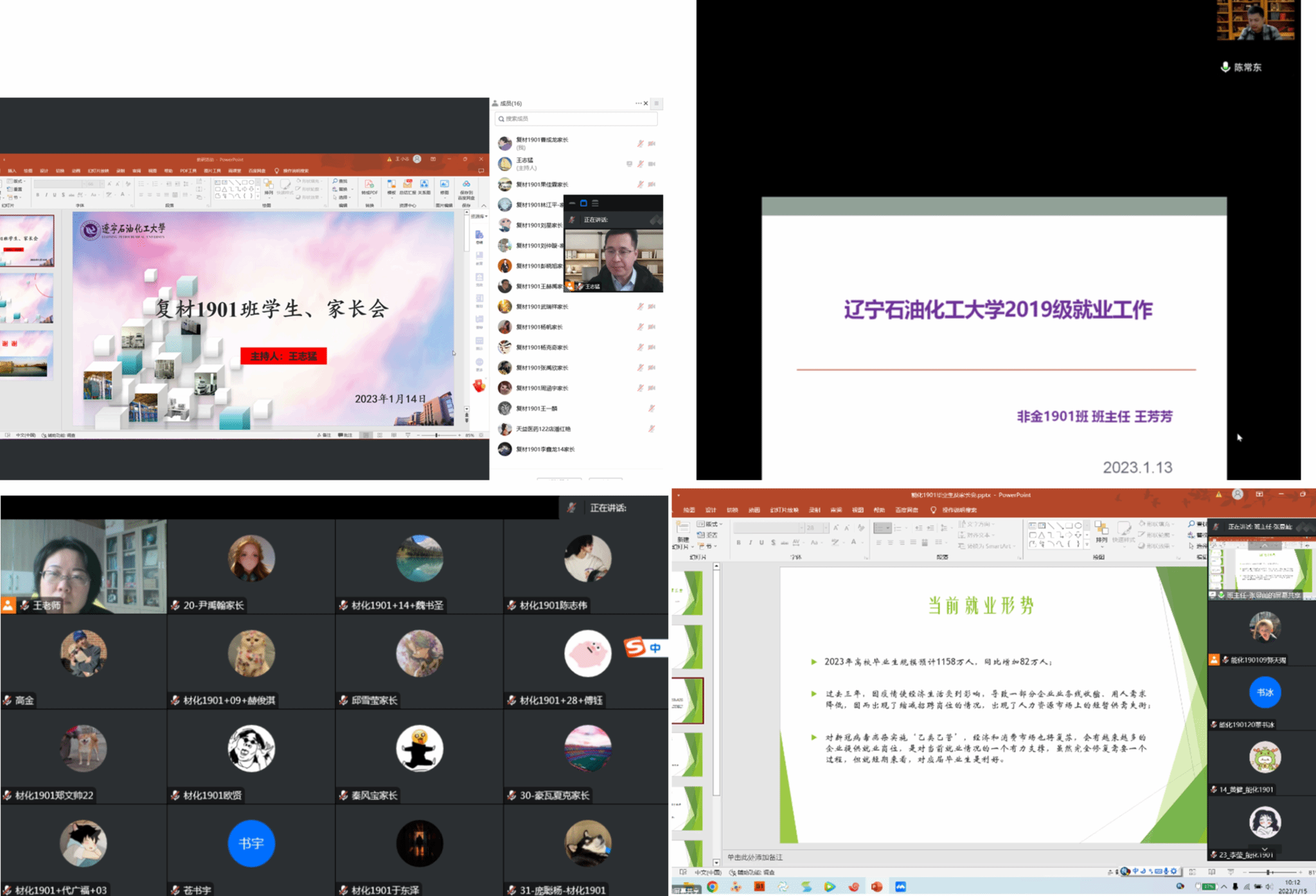Click the more options dots in member panel

tap(638, 103)
